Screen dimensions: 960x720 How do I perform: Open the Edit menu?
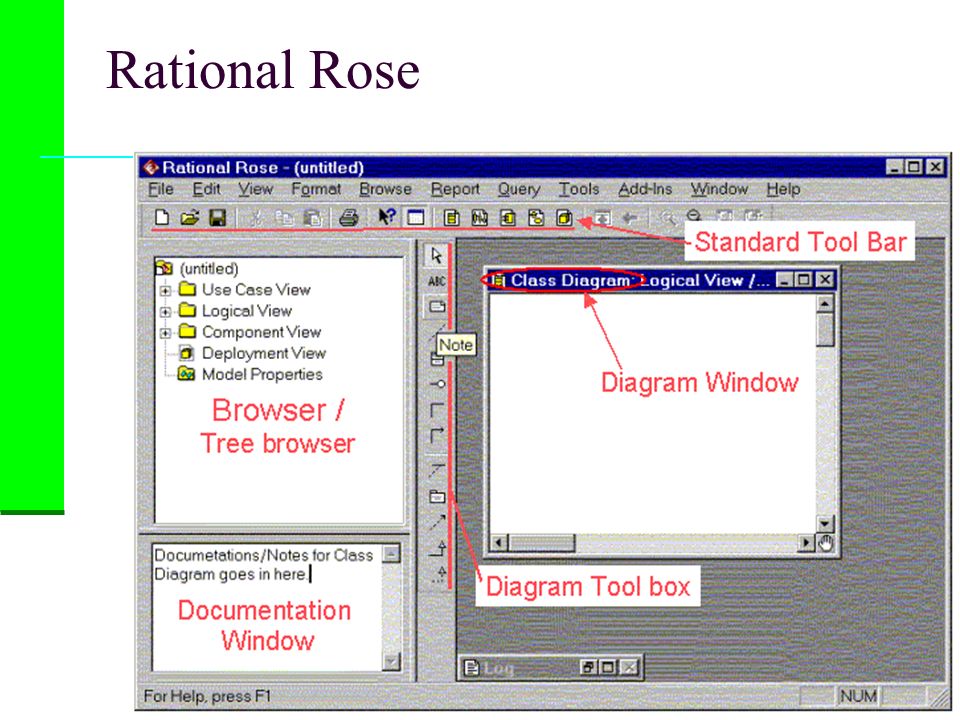click(x=206, y=189)
